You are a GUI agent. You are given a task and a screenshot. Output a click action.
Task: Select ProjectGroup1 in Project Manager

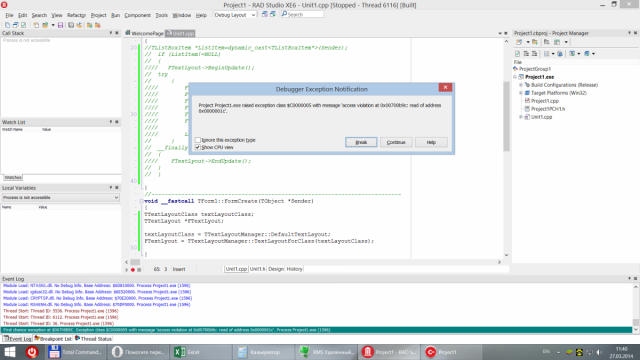pos(535,69)
